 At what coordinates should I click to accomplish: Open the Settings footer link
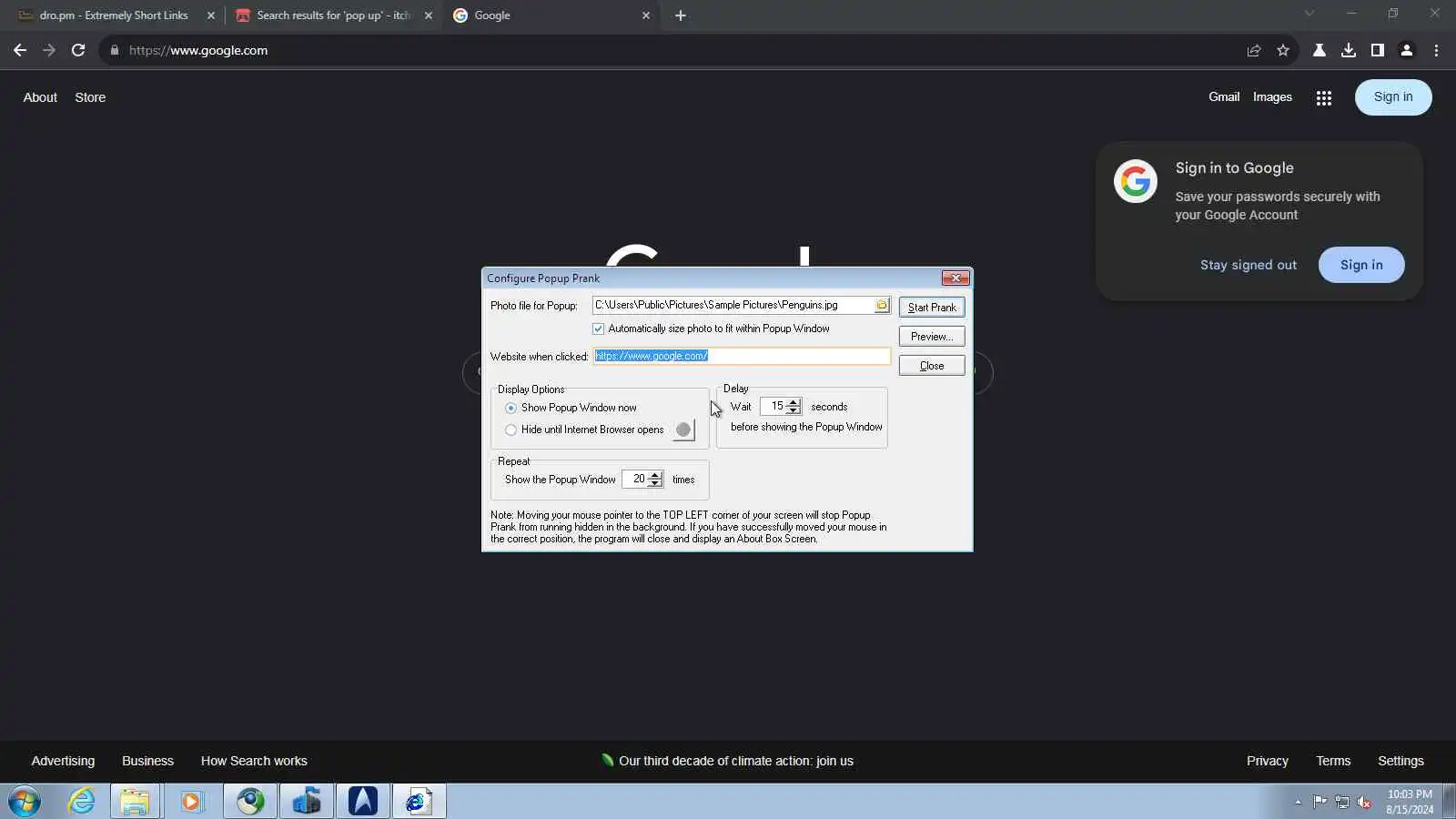click(x=1400, y=761)
